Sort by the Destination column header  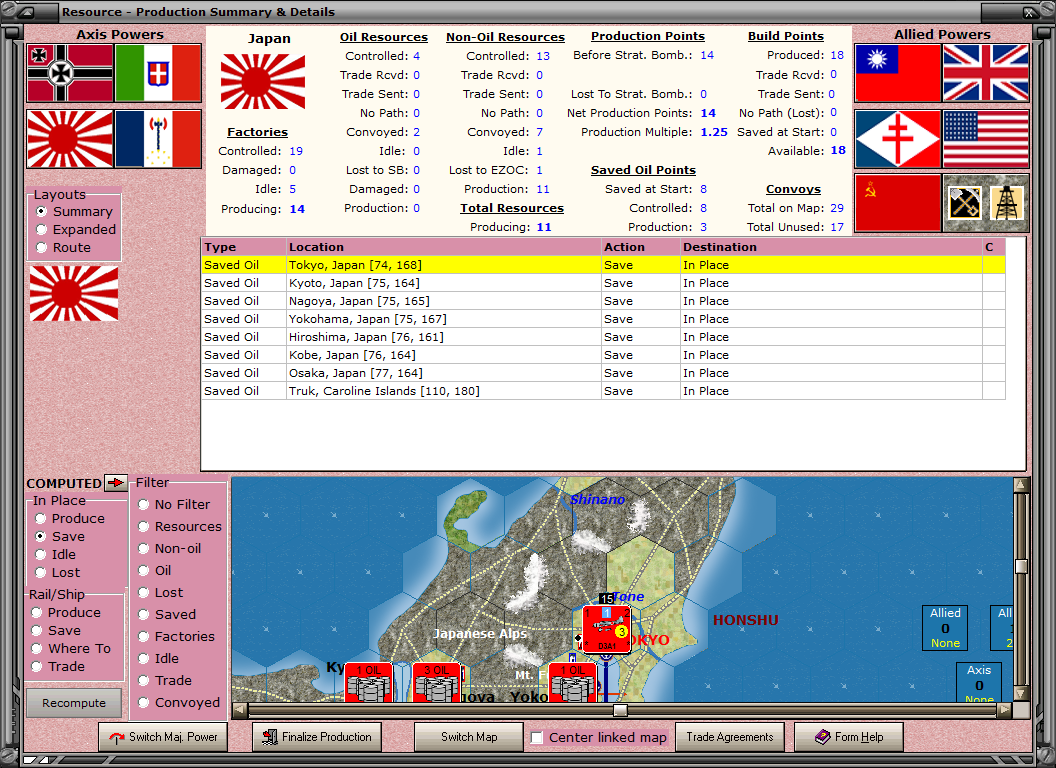(831, 247)
